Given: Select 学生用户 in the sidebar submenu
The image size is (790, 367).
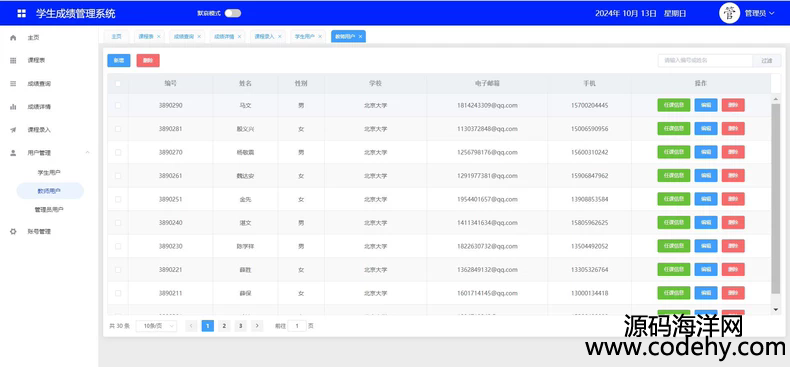Looking at the screenshot, I should [x=49, y=172].
